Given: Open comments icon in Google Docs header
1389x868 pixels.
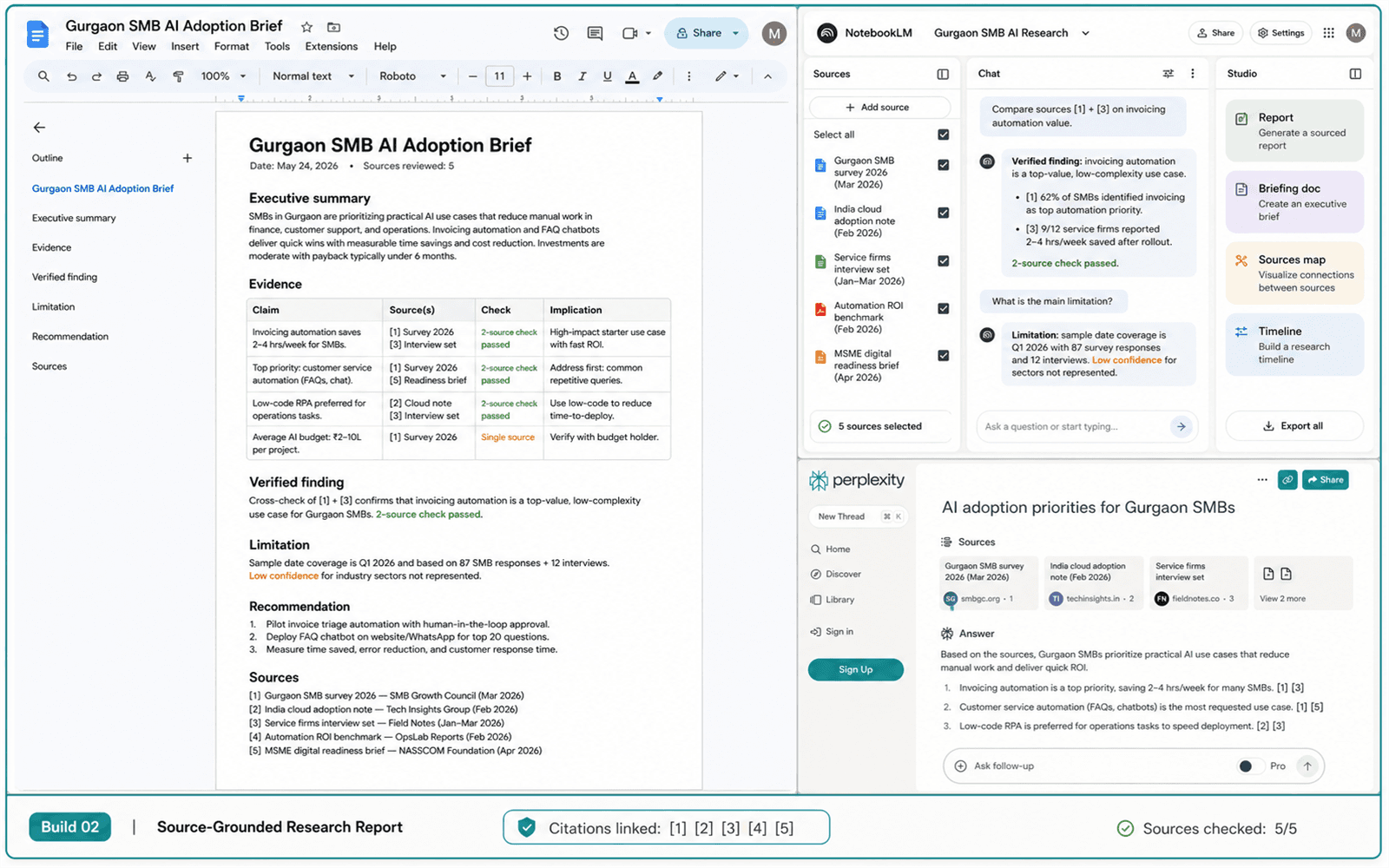Looking at the screenshot, I should (595, 33).
